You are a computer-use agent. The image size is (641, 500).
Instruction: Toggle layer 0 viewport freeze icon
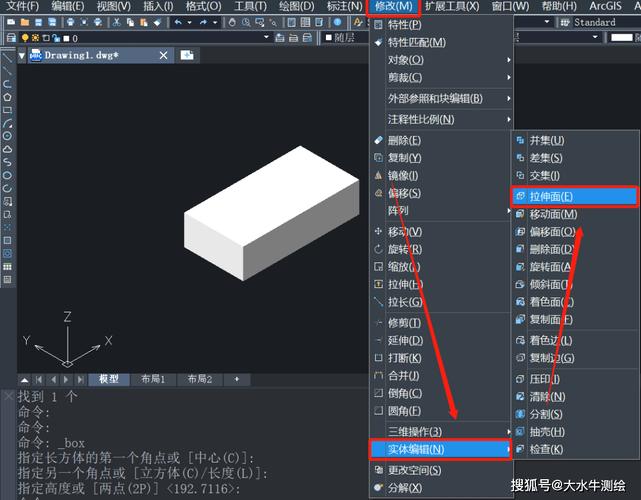[46, 38]
